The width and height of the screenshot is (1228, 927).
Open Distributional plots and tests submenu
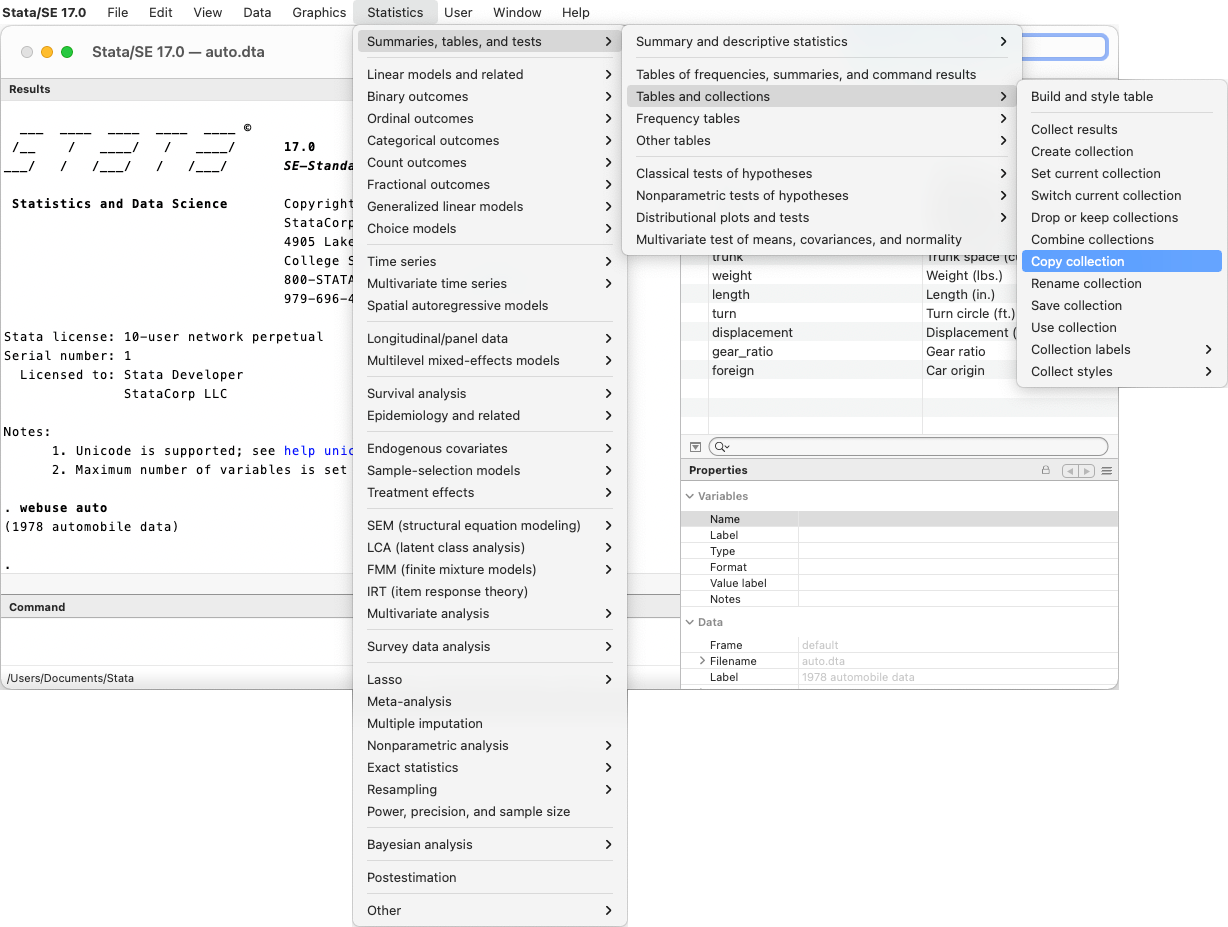pyautogui.click(x=821, y=217)
